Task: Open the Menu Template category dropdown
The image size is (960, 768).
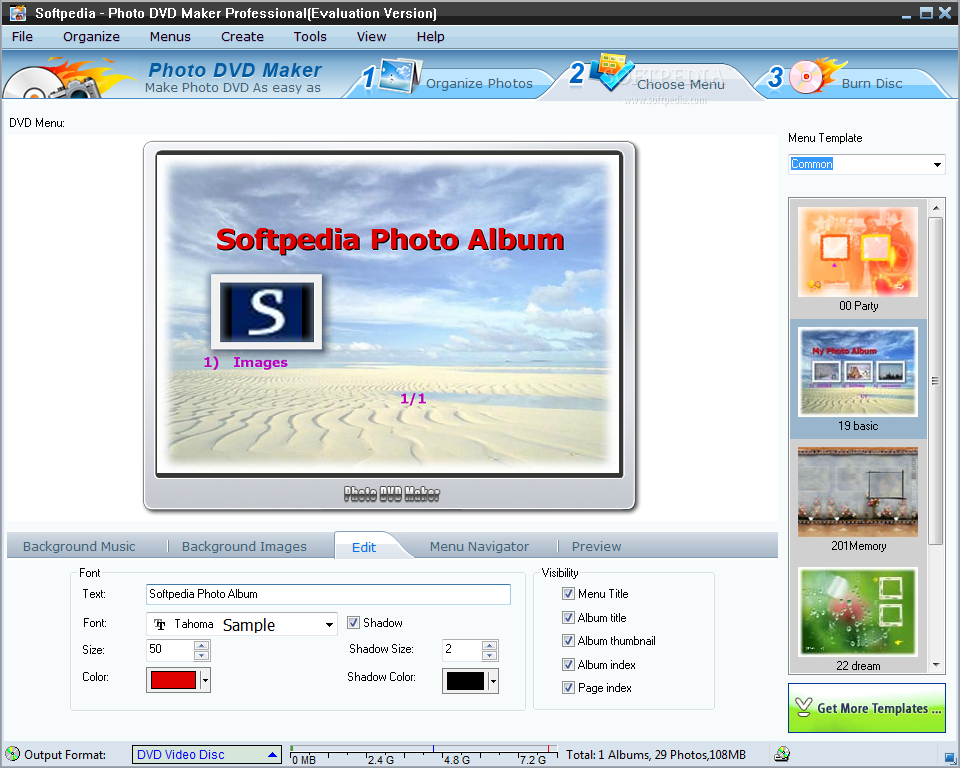Action: pyautogui.click(x=937, y=164)
